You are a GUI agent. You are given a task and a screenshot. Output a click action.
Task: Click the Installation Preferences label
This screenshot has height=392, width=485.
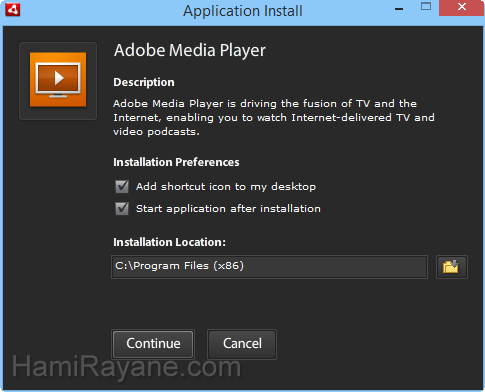[x=176, y=162]
